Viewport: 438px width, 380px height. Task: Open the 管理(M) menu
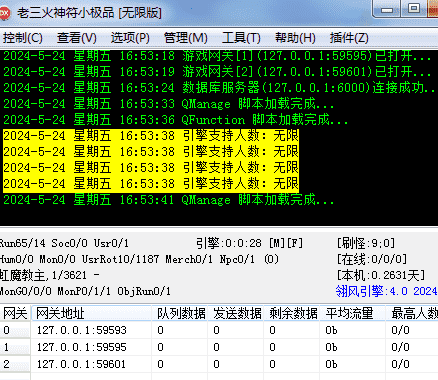point(185,38)
